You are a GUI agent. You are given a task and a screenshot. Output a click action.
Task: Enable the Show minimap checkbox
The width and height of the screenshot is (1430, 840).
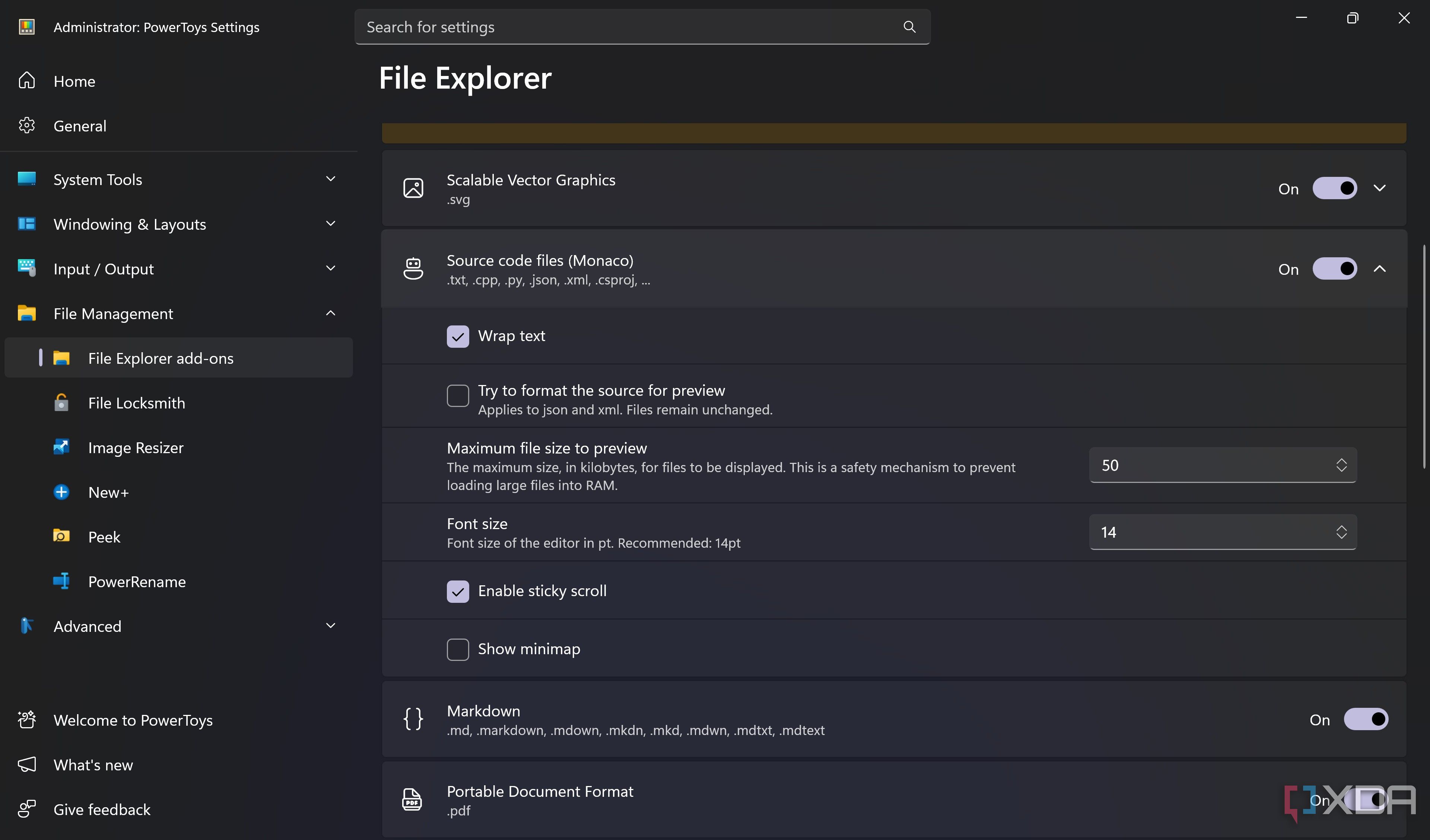457,649
